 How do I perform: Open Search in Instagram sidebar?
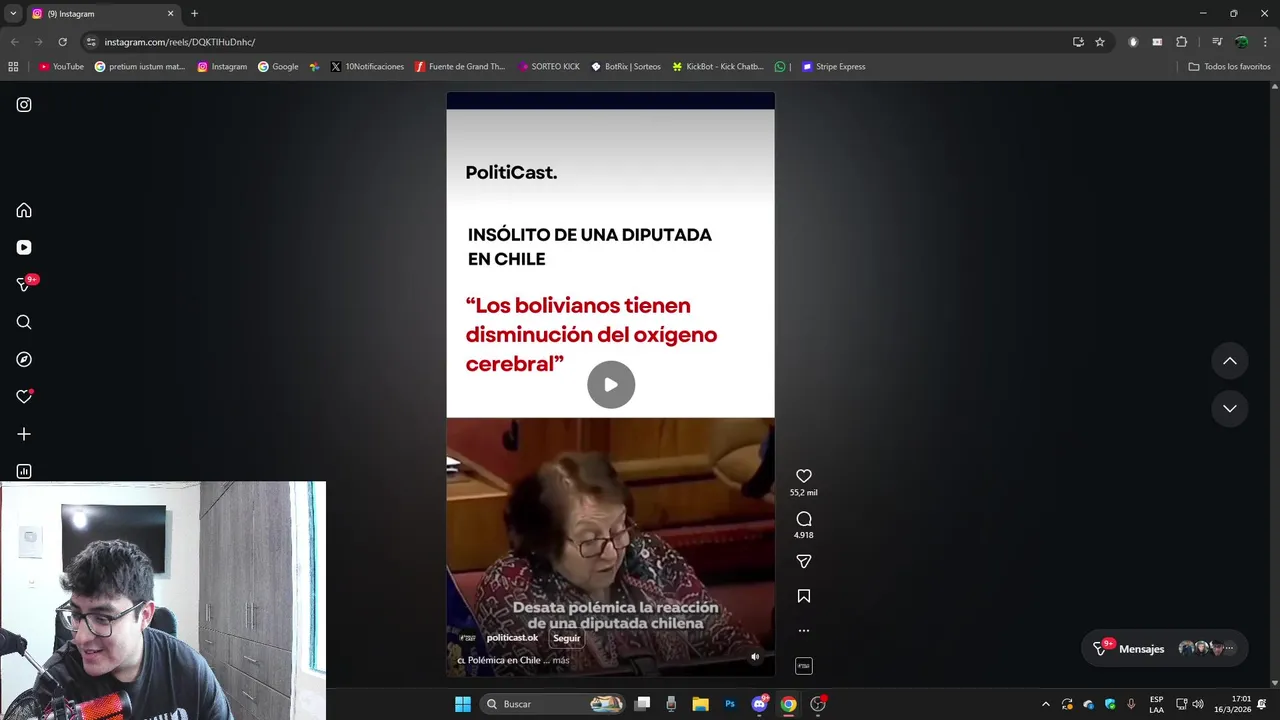[x=24, y=322]
